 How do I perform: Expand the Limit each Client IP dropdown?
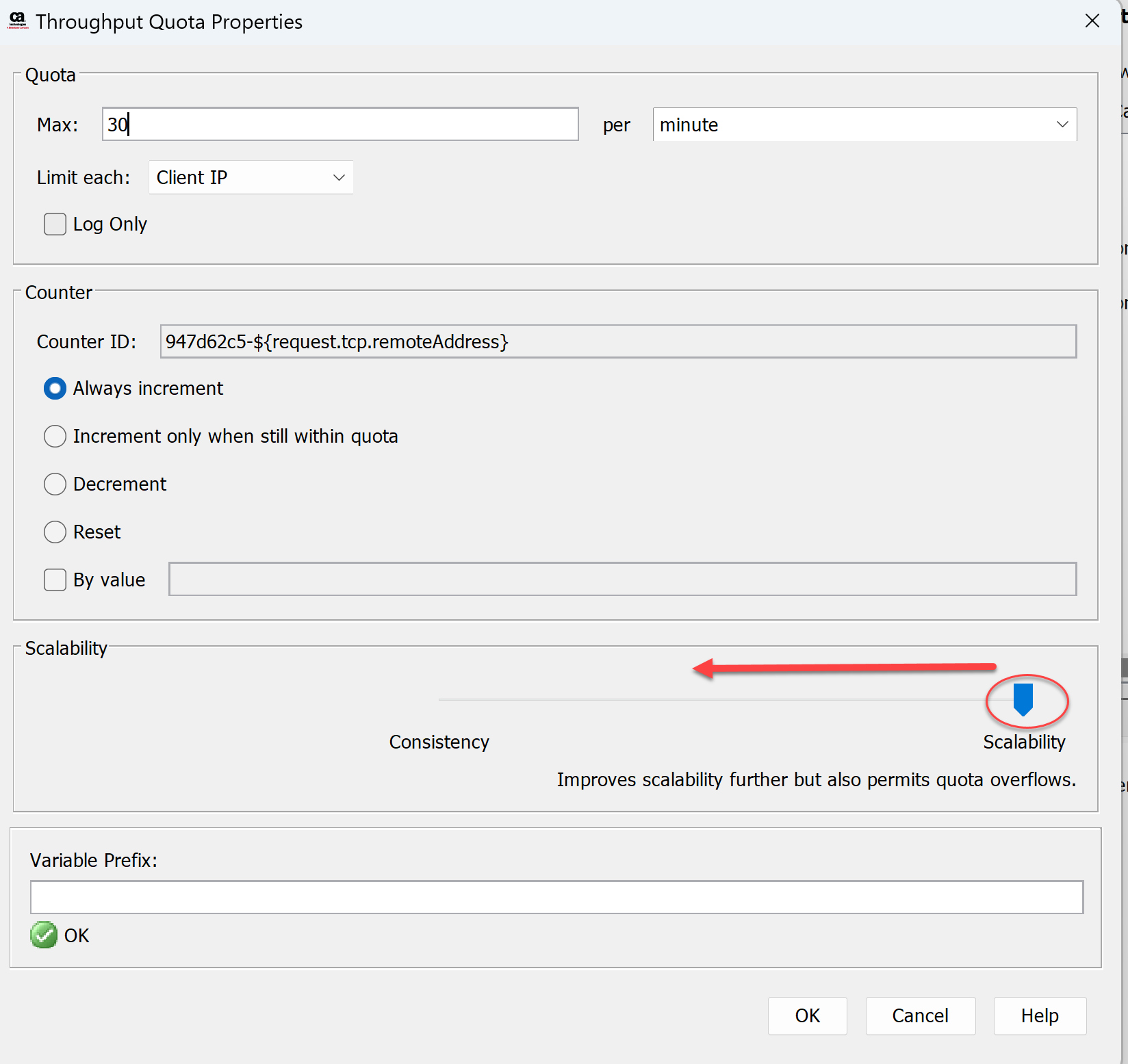(251, 178)
